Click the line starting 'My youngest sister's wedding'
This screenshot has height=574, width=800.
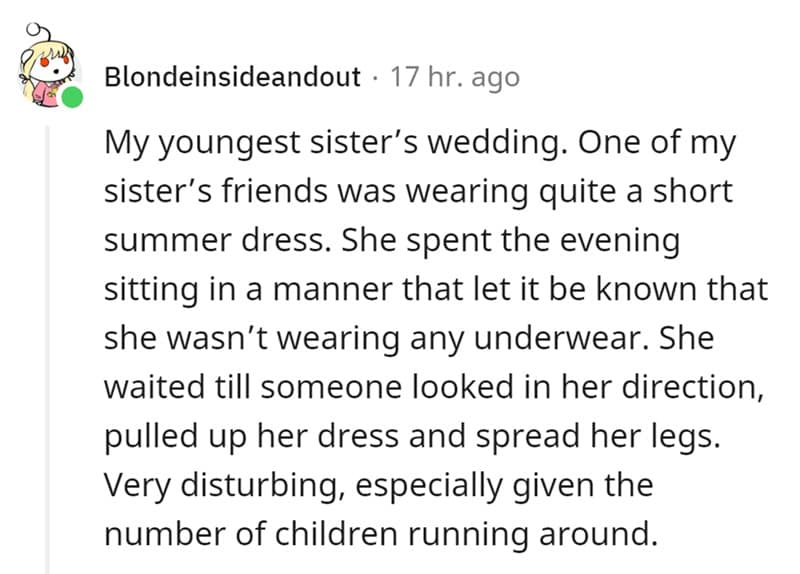[419, 143]
